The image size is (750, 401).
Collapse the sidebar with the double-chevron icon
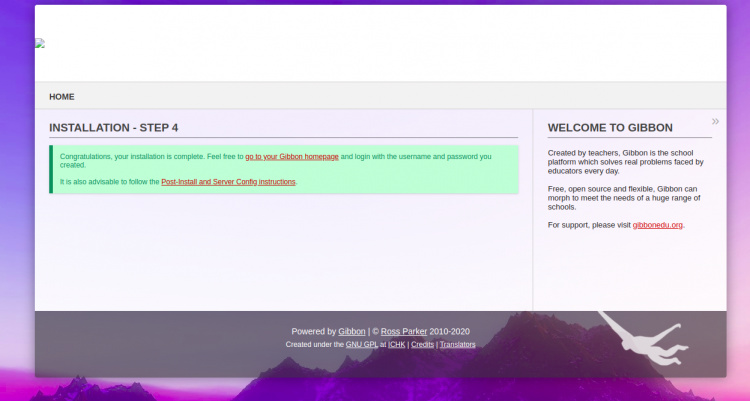[x=715, y=121]
